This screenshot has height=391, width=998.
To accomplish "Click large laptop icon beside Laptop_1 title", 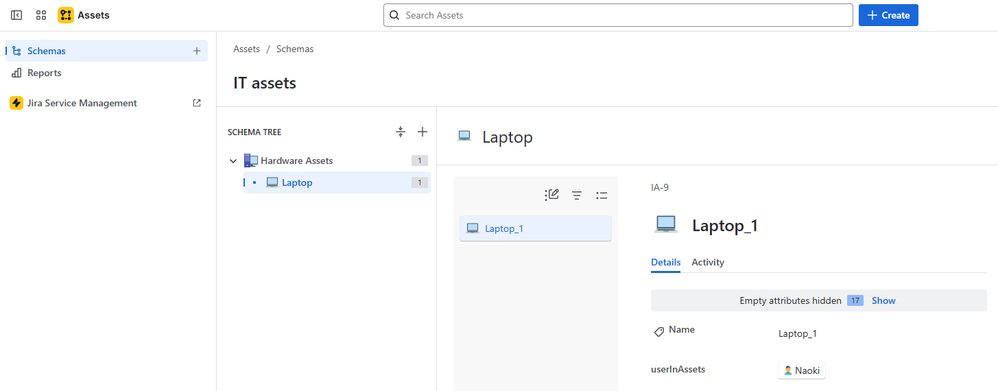I will click(x=666, y=224).
